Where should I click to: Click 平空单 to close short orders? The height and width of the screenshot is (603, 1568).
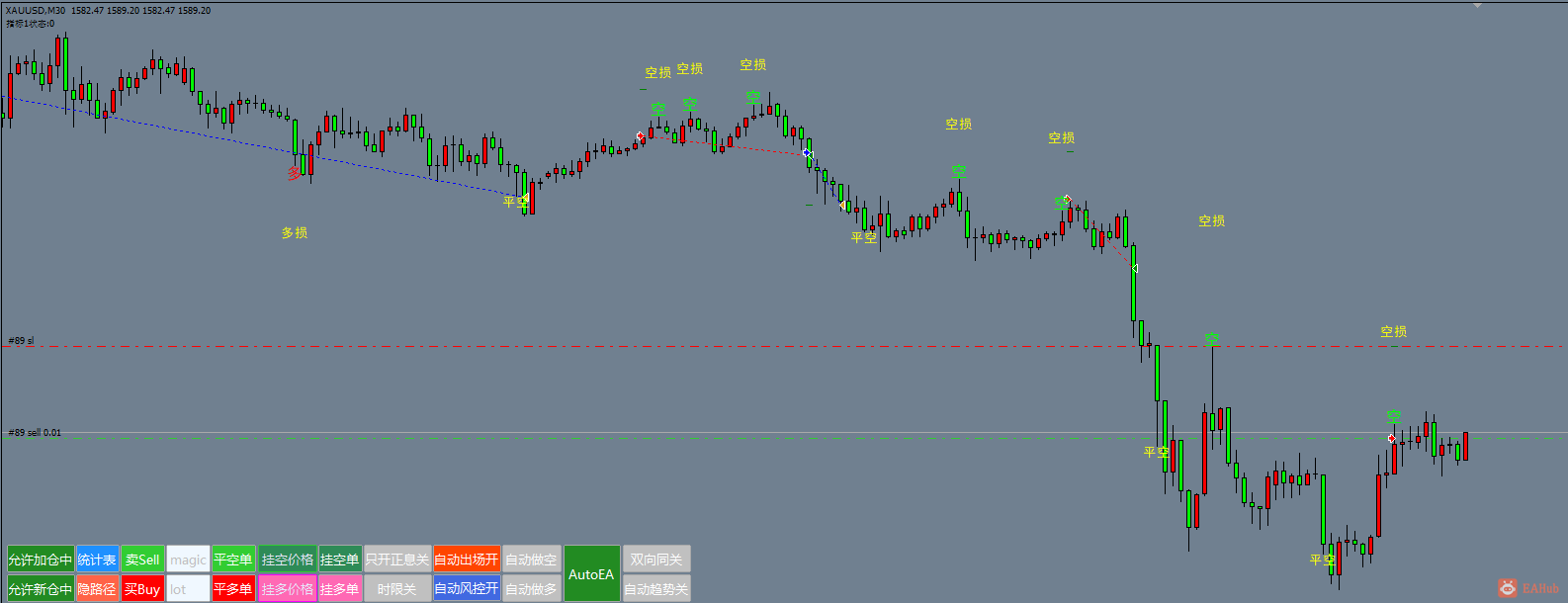point(233,560)
